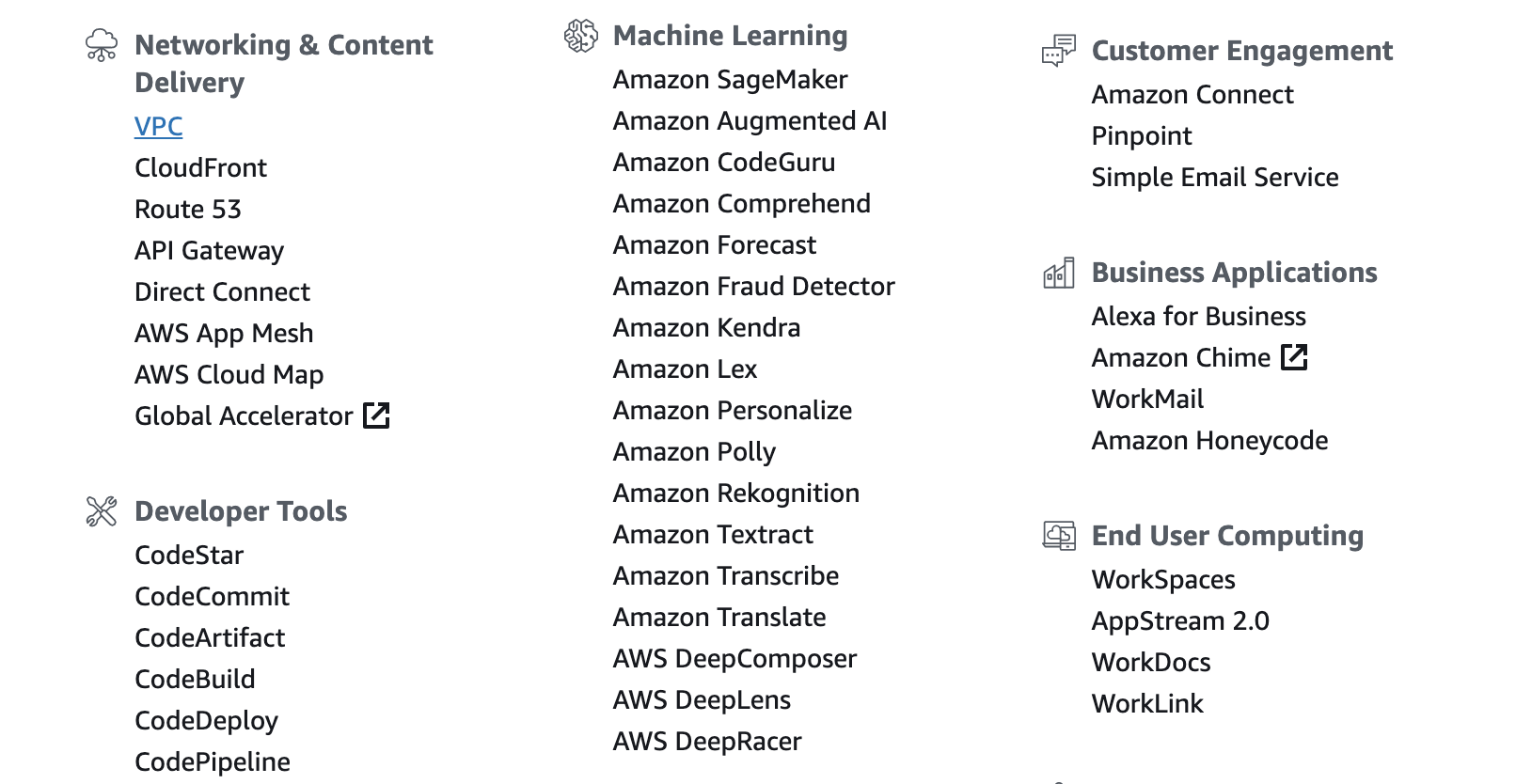Open Amazon Connect
The image size is (1516, 784).
point(1192,95)
